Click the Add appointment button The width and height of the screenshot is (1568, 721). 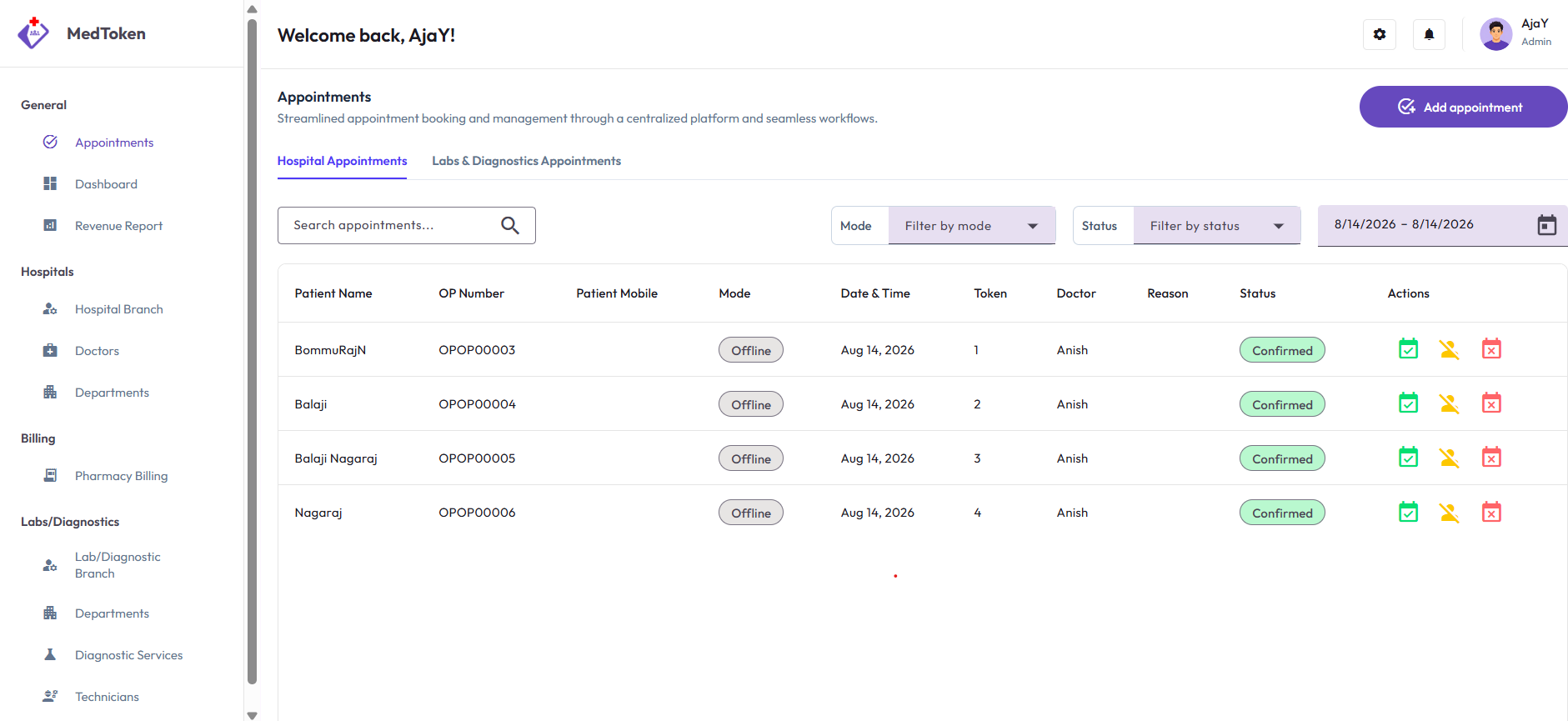click(1463, 107)
